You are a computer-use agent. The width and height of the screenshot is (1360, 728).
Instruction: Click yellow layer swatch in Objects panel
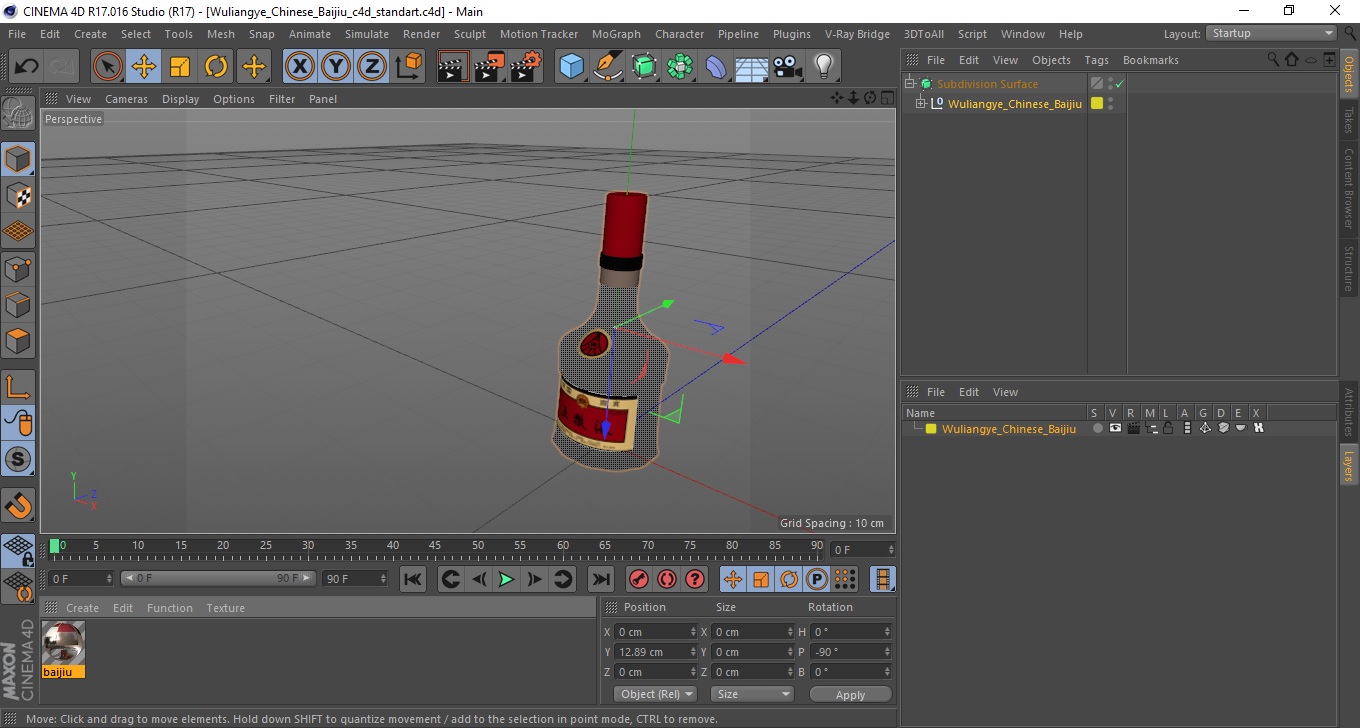point(1097,103)
